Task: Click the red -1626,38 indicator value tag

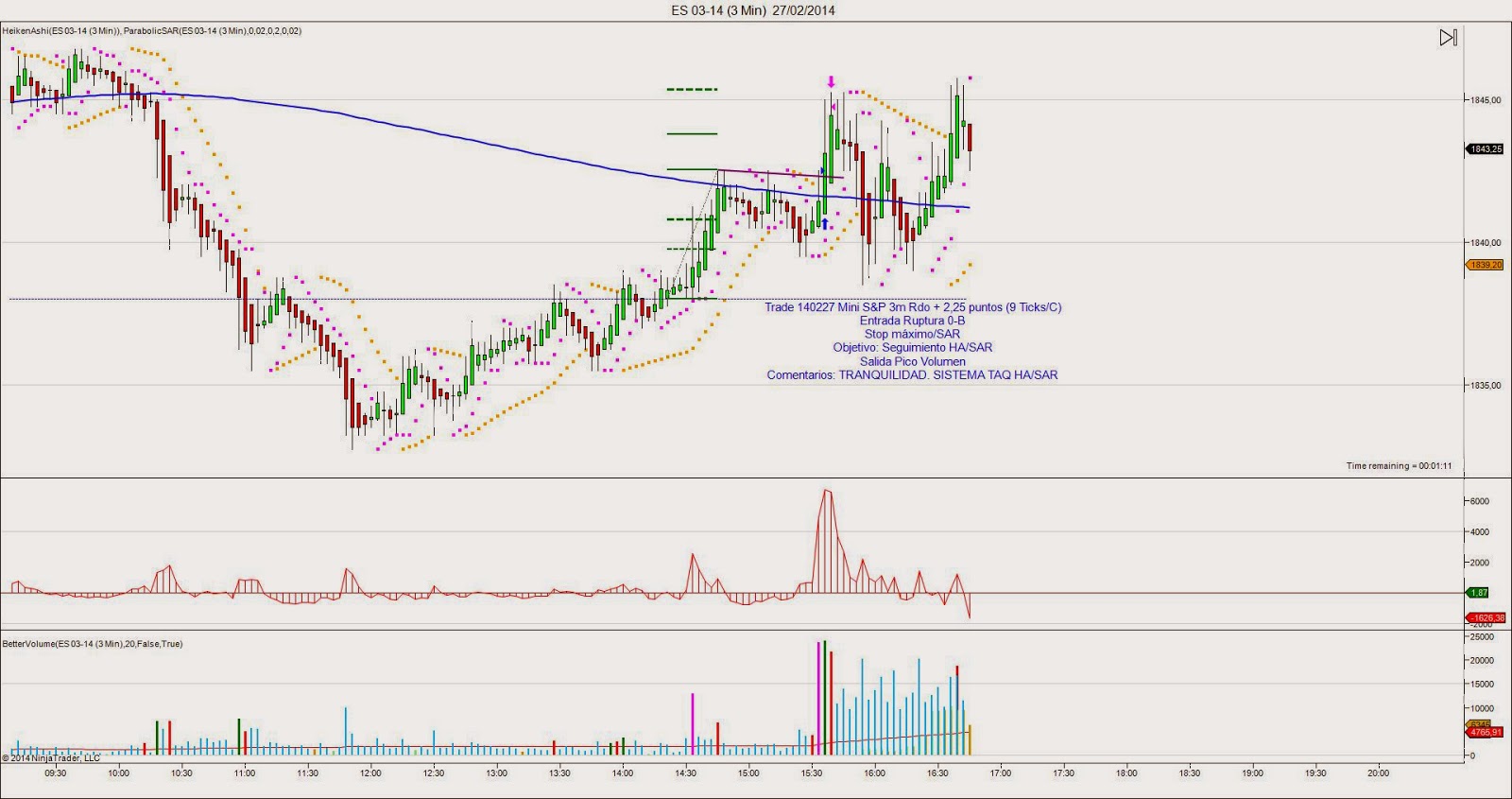Action: tap(1486, 617)
